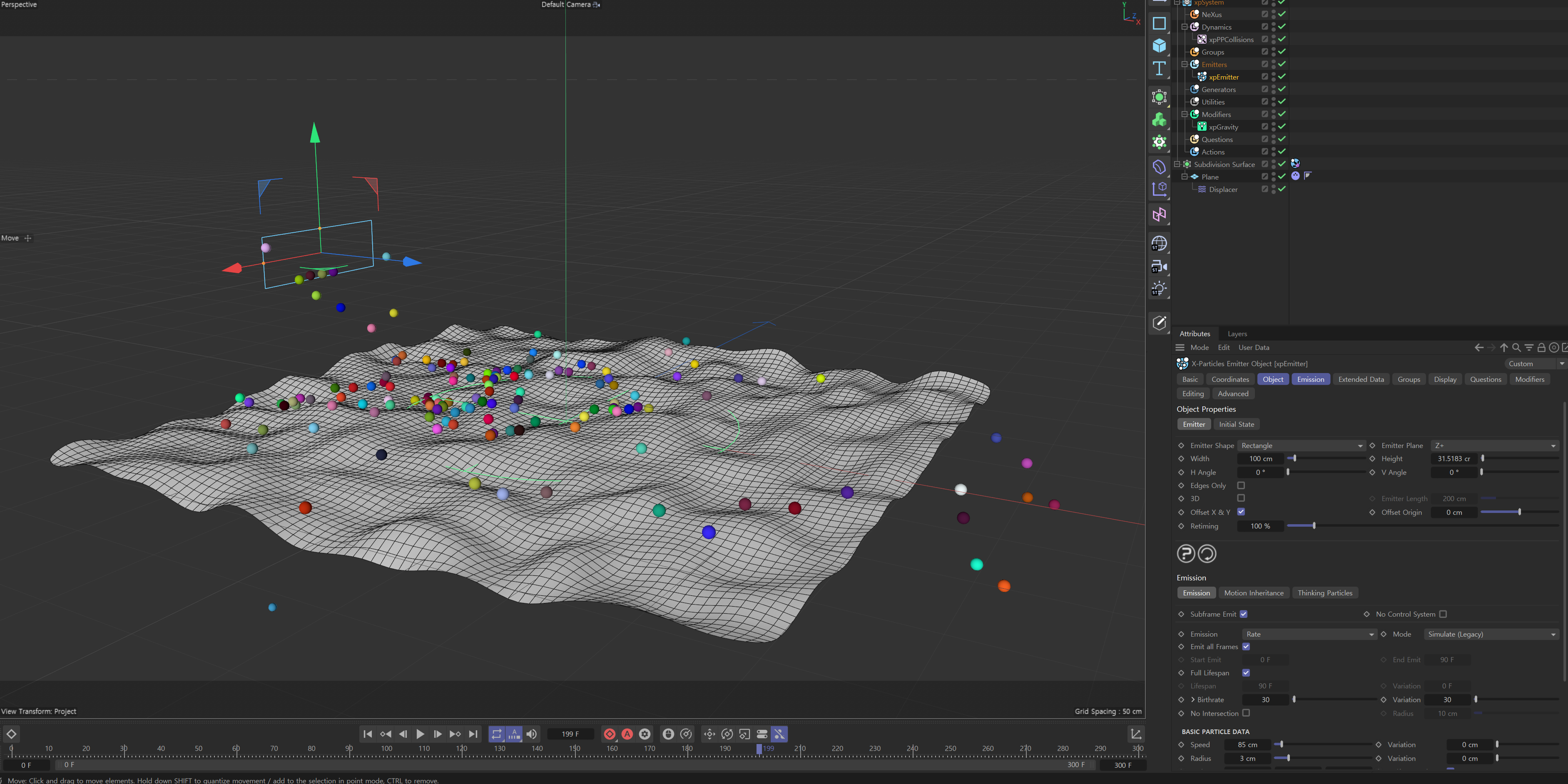
Task: Toggle rotation keyframe recording icon
Action: pos(727,734)
